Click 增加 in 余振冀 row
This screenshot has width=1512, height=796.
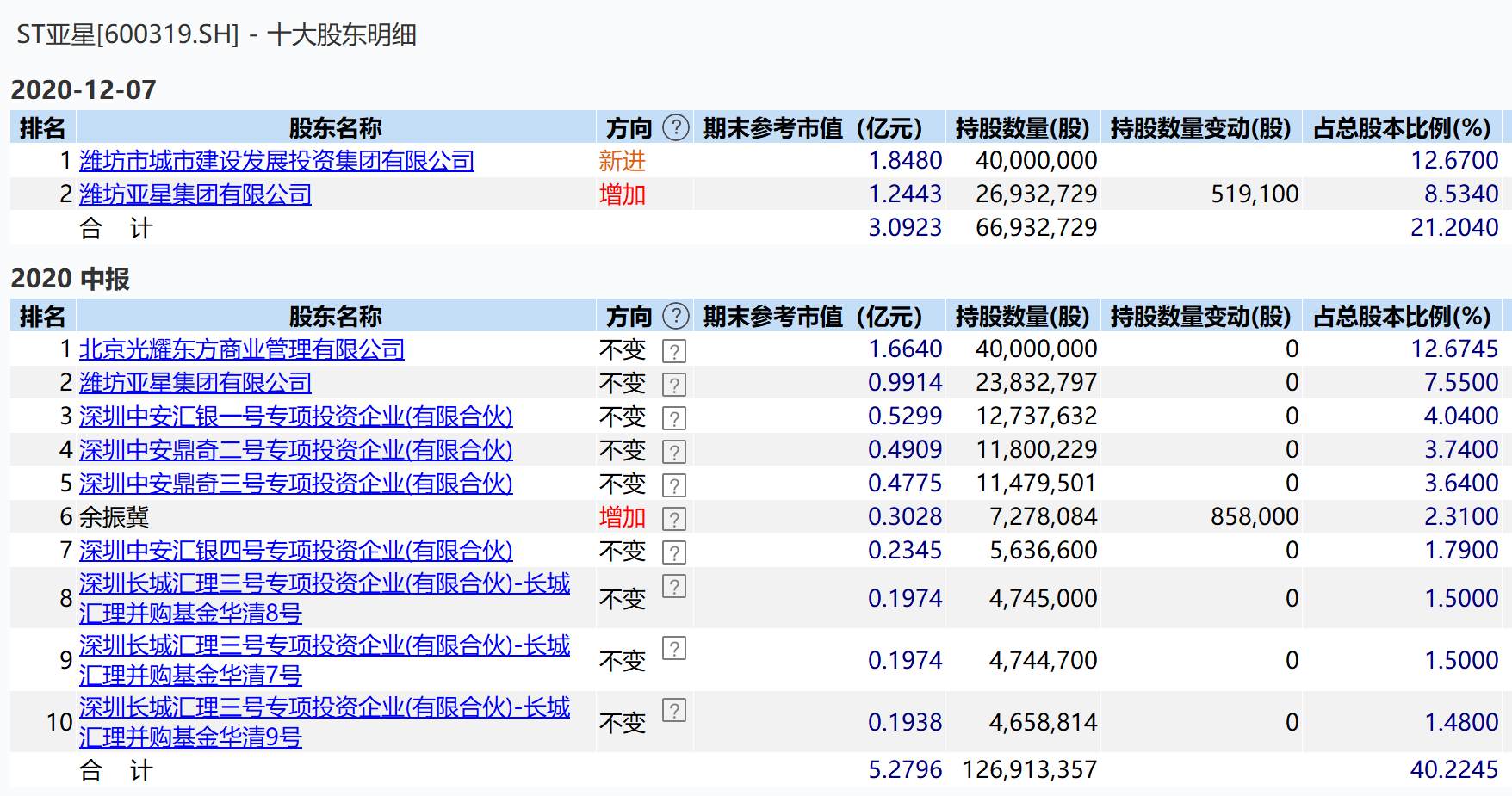pos(623,517)
